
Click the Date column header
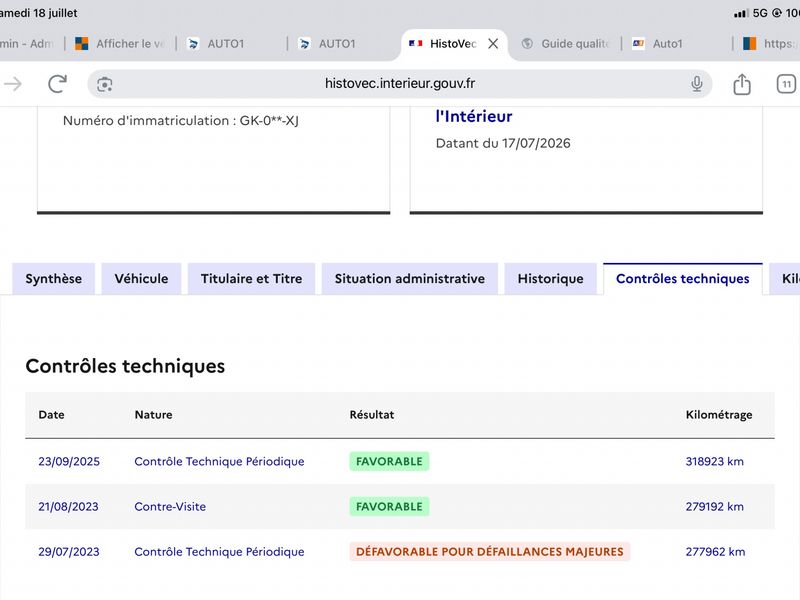coord(52,415)
